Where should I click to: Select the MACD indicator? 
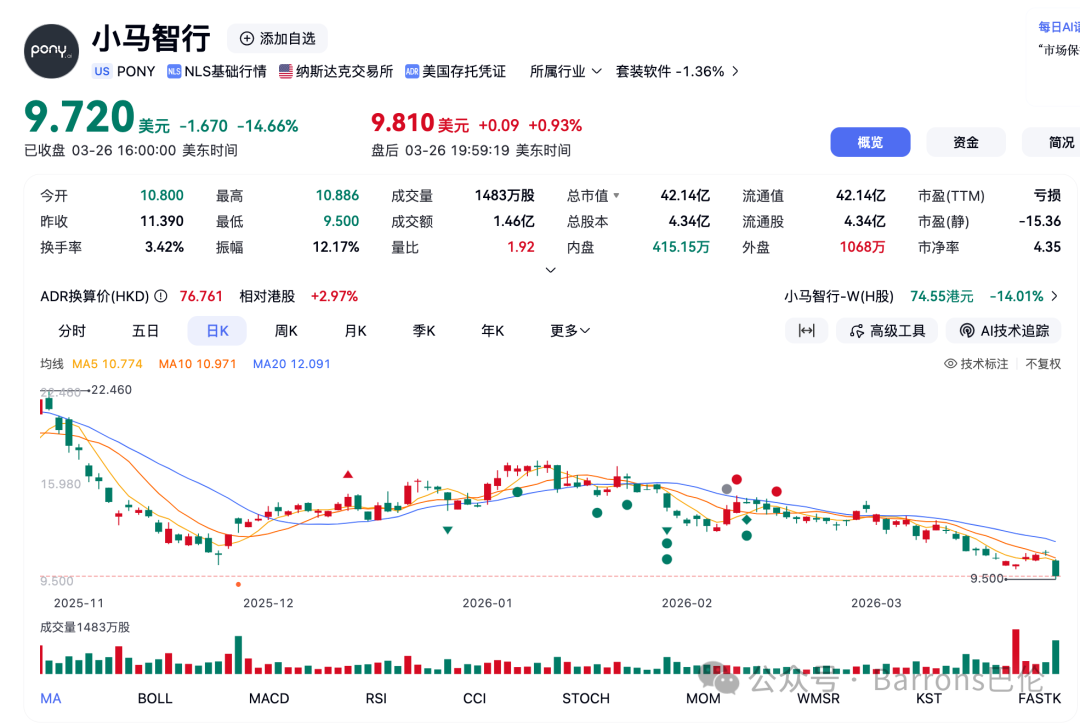coord(269,698)
